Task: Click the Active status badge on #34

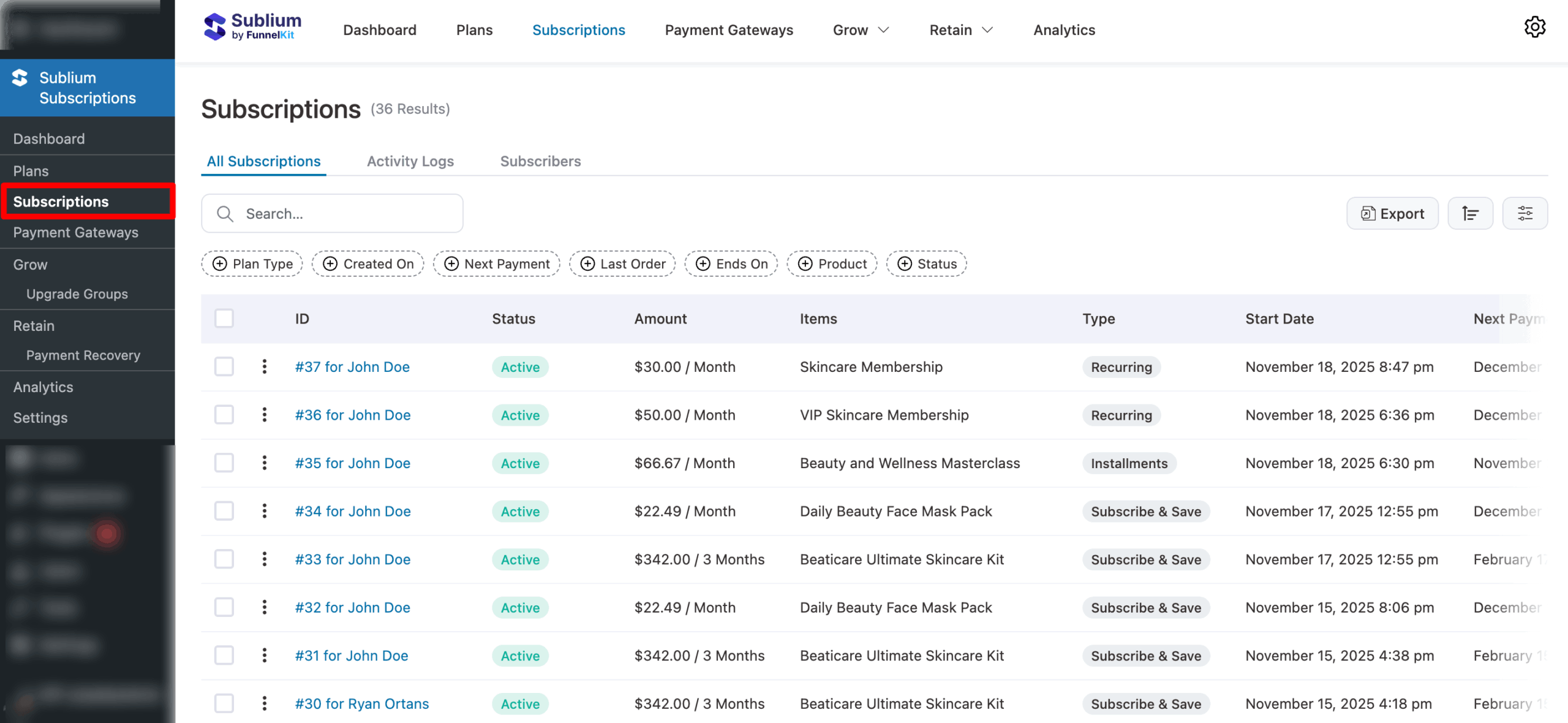Action: pyautogui.click(x=519, y=511)
